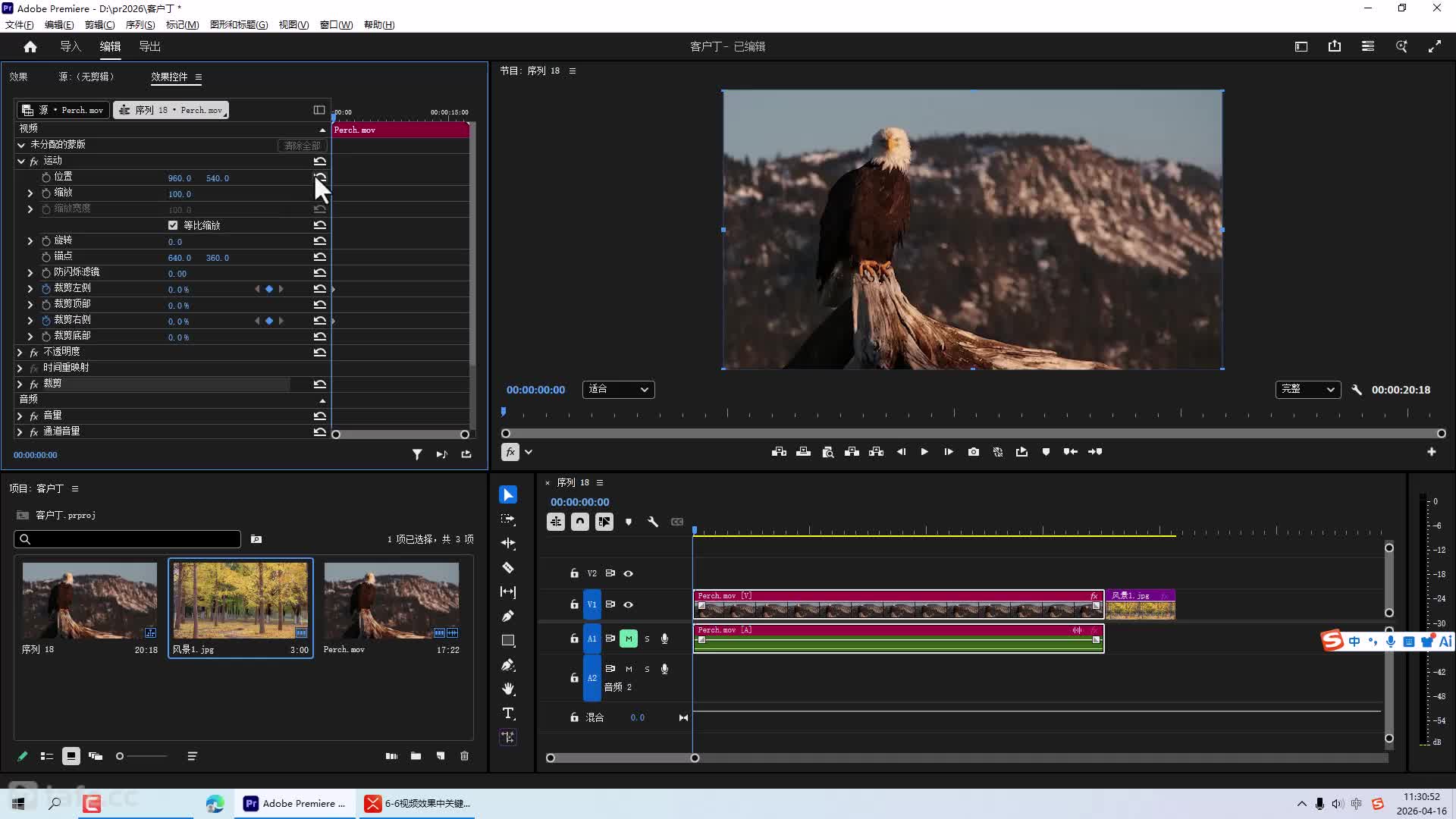1456x819 pixels.
Task: Toggle mute on track A1
Action: click(x=629, y=639)
